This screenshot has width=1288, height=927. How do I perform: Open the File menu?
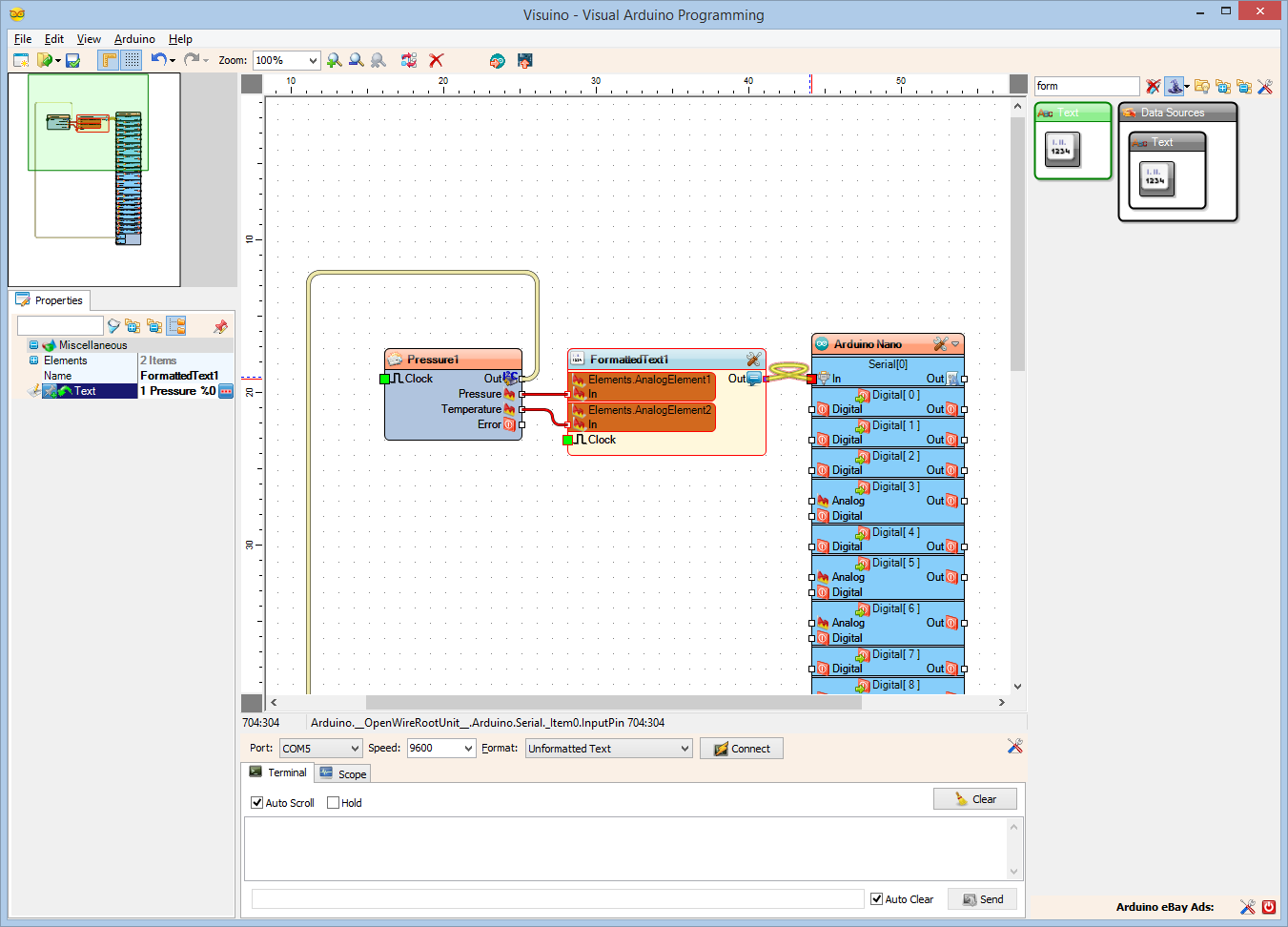click(x=23, y=39)
